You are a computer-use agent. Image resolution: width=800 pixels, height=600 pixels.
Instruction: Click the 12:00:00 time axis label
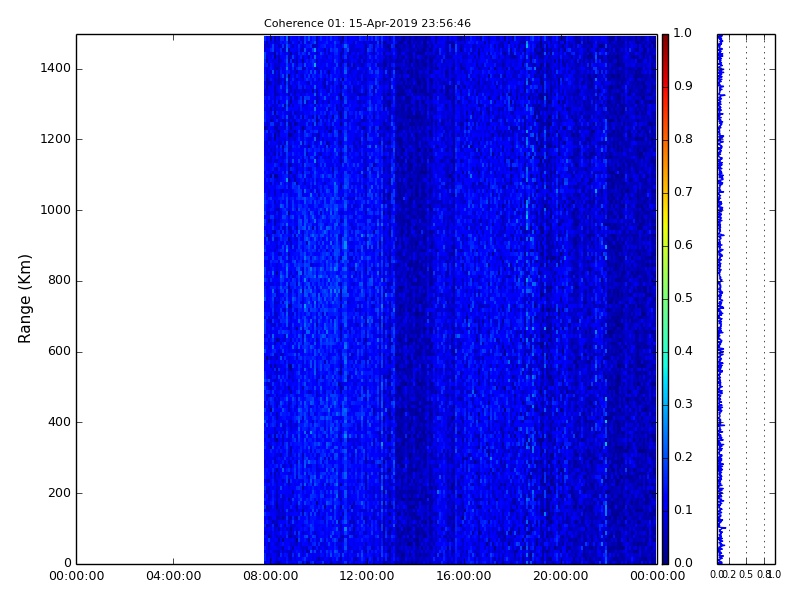pyautogui.click(x=367, y=577)
